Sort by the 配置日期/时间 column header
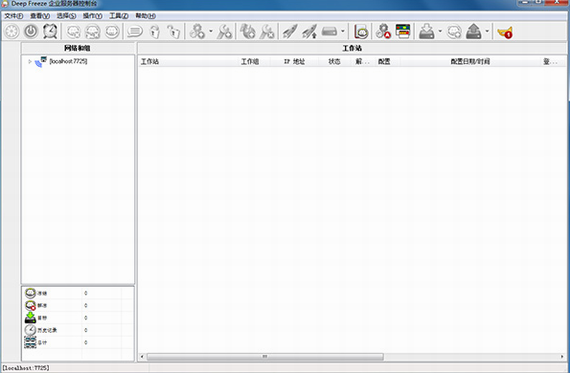570x373 pixels. [x=470, y=61]
